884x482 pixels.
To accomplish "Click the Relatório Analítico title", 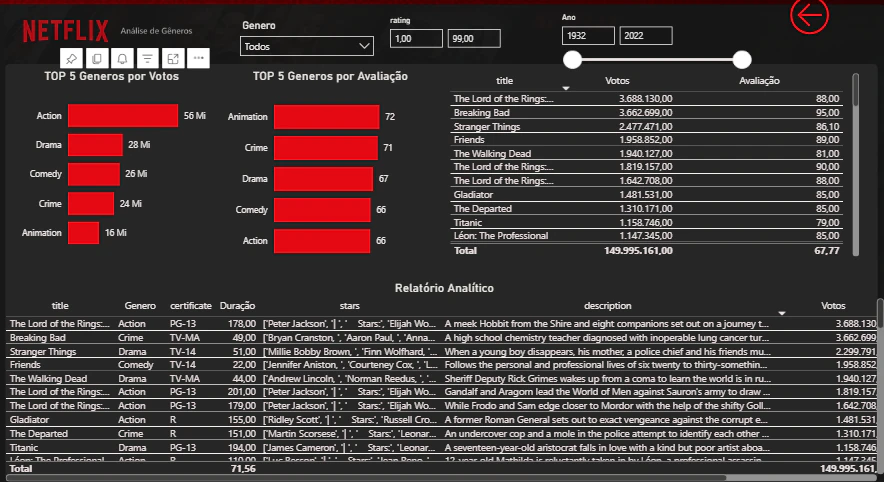I will [444, 288].
